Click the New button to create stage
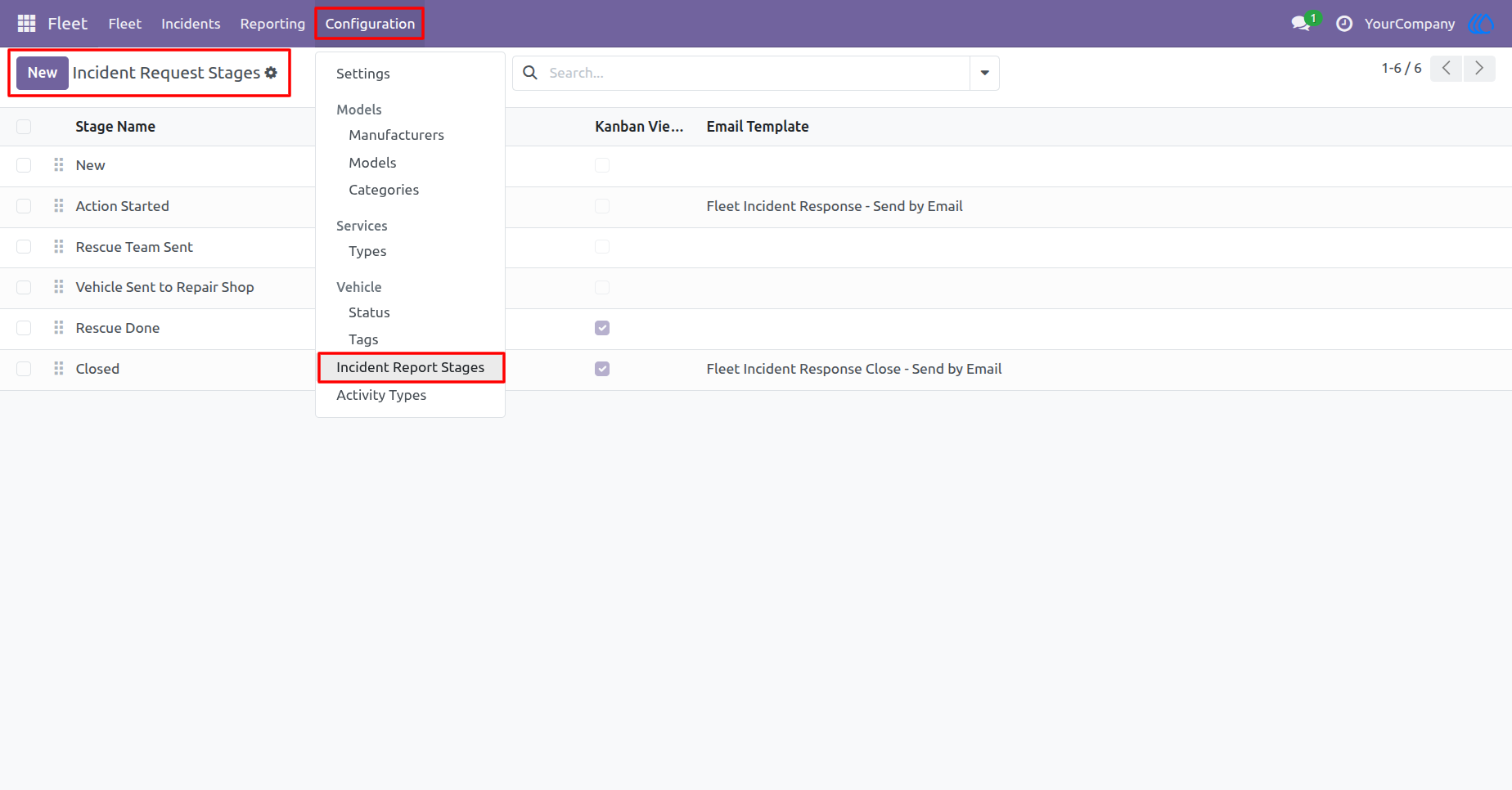The height and width of the screenshot is (790, 1512). coord(43,73)
